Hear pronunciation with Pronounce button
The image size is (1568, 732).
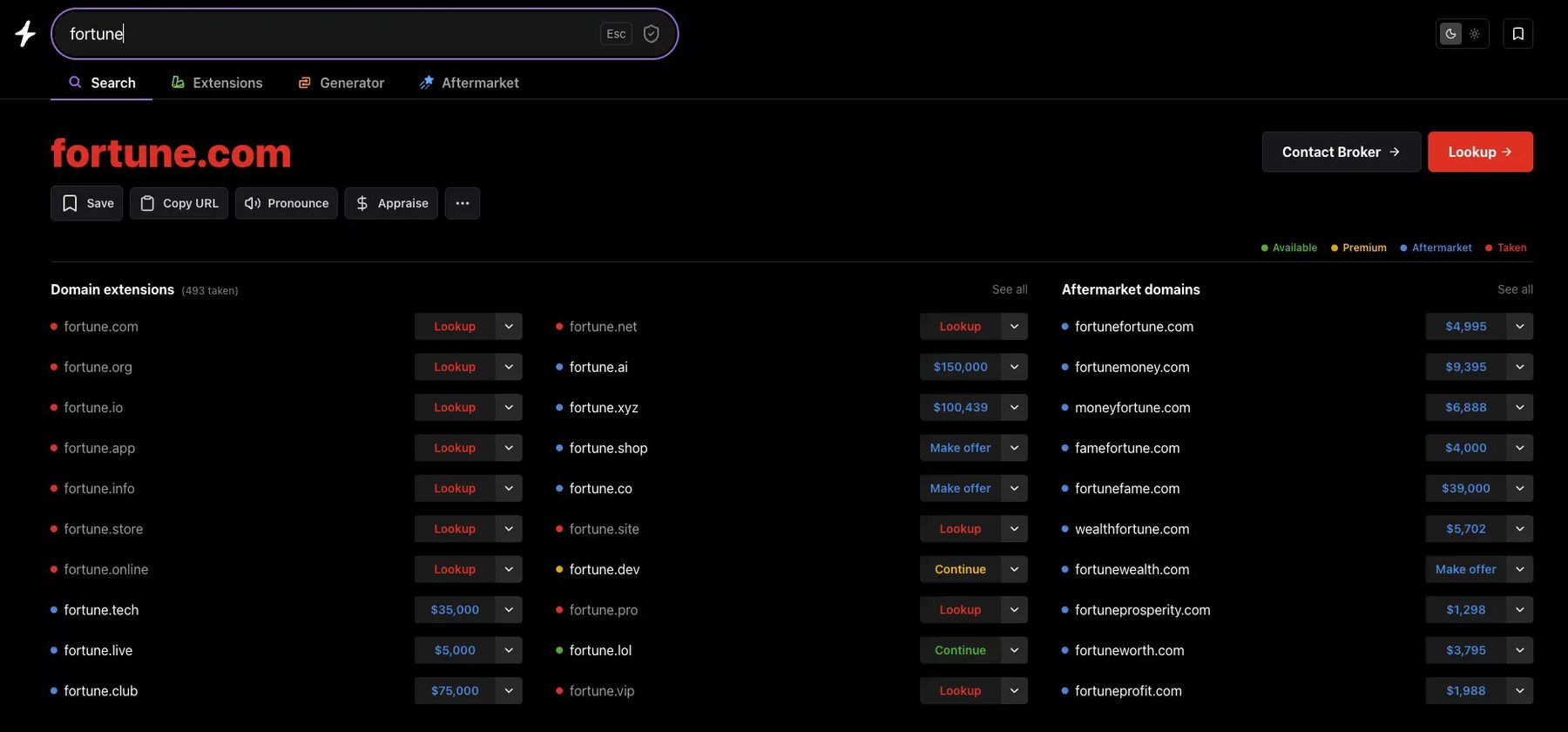[x=286, y=203]
